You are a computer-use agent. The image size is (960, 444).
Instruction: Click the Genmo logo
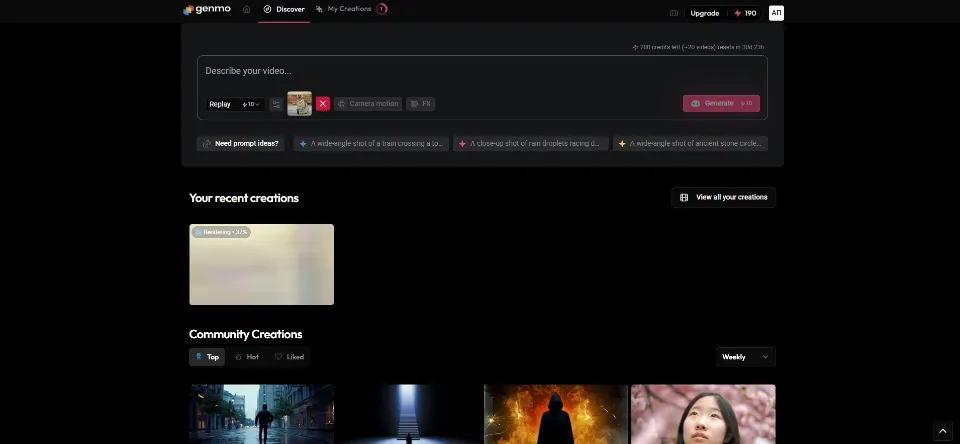207,10
